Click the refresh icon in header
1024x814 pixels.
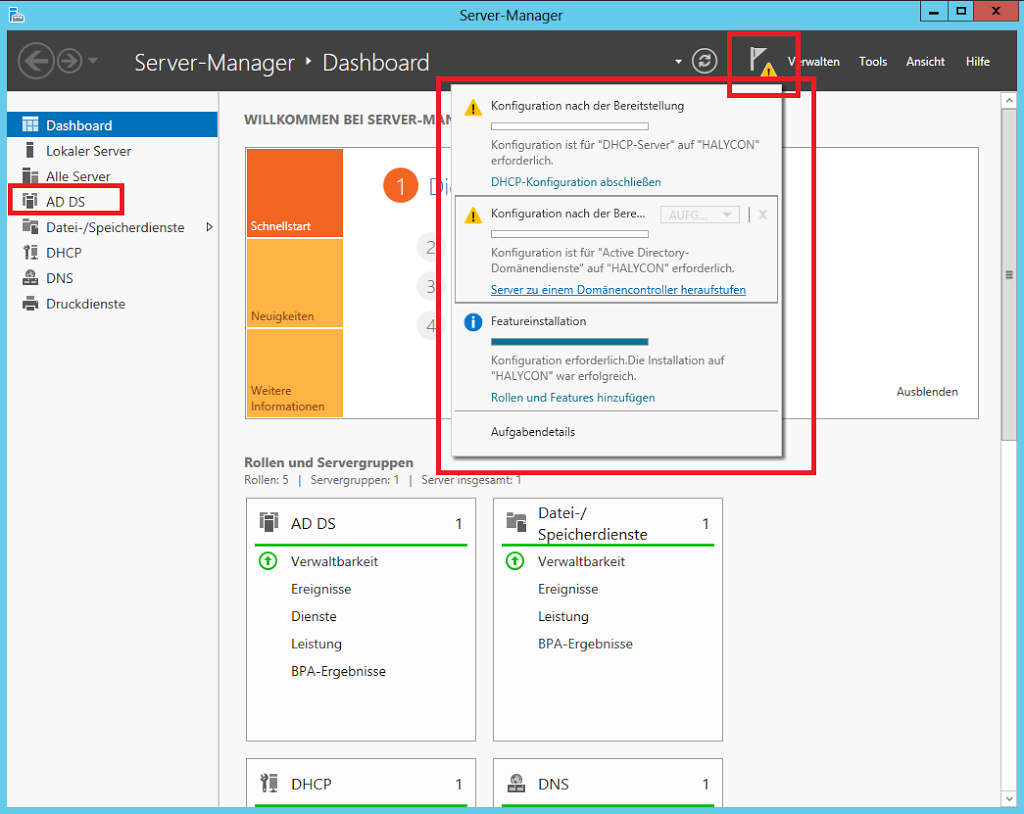[705, 61]
